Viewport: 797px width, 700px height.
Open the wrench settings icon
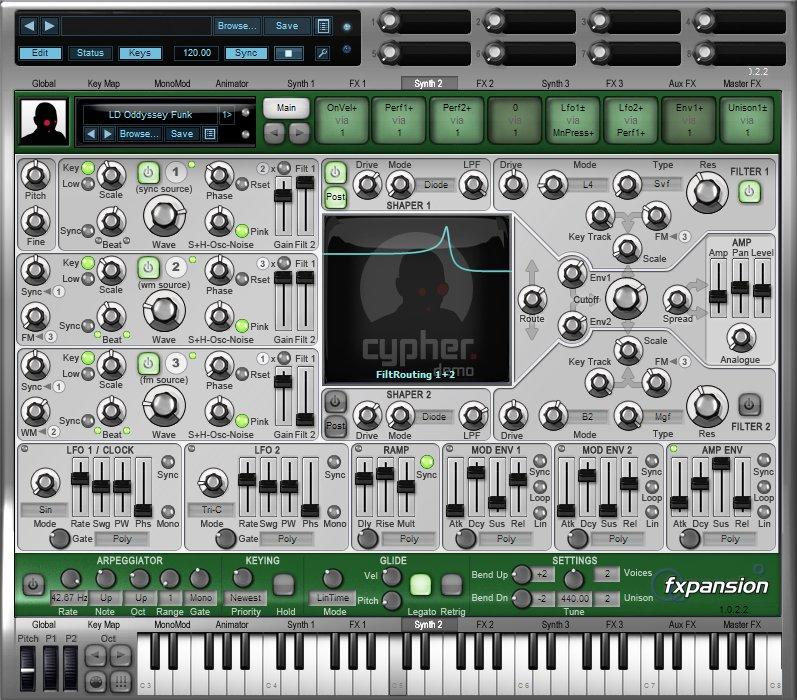click(322, 53)
